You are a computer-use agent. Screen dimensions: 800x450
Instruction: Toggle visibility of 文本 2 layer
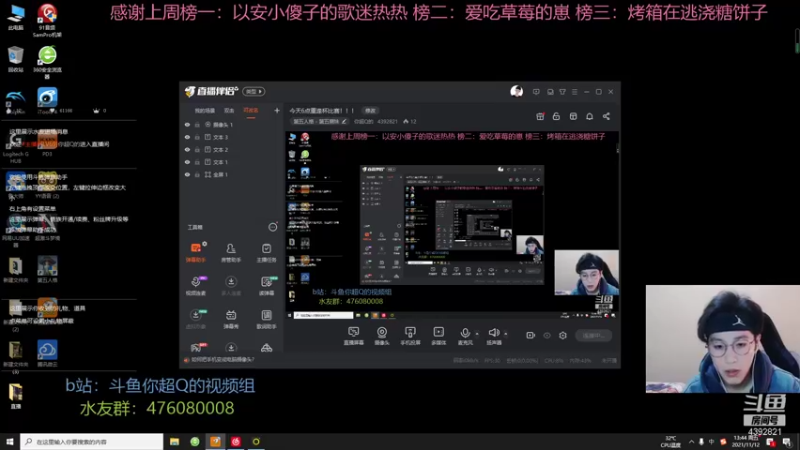(x=187, y=149)
